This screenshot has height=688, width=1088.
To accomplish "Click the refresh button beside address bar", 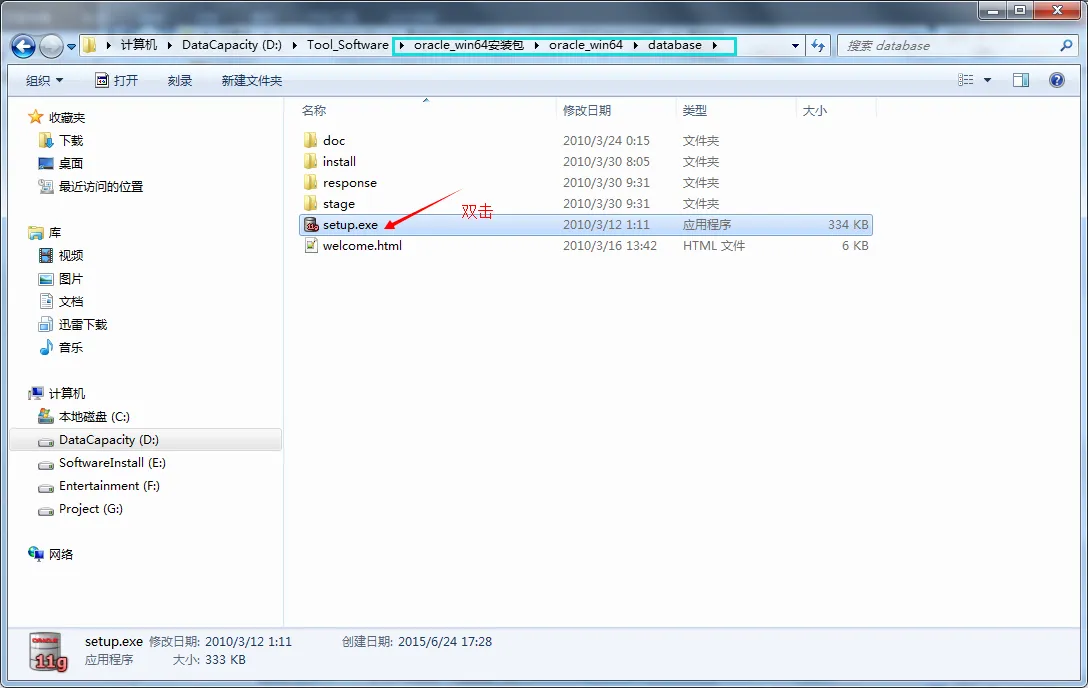I will click(818, 46).
